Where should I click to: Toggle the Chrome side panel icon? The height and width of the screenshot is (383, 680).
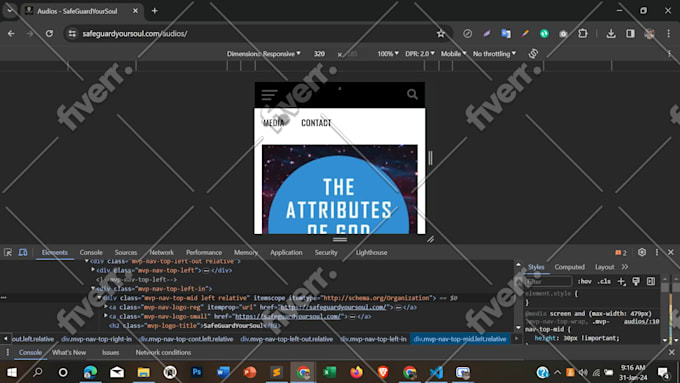click(630, 33)
